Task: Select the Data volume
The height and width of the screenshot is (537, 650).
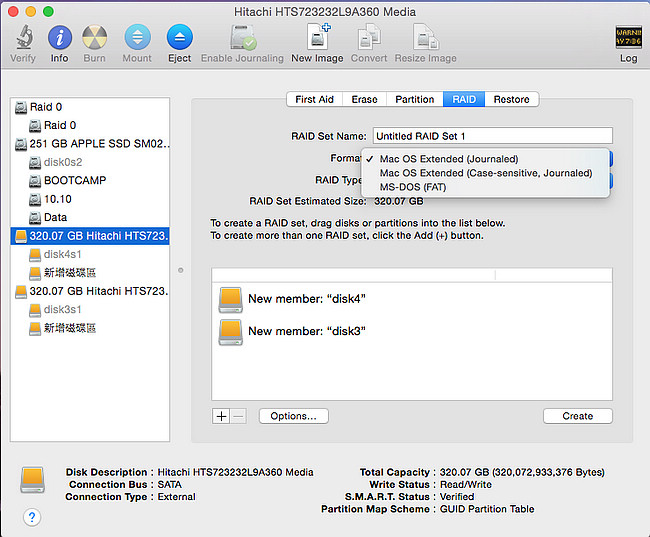Action: point(90,217)
